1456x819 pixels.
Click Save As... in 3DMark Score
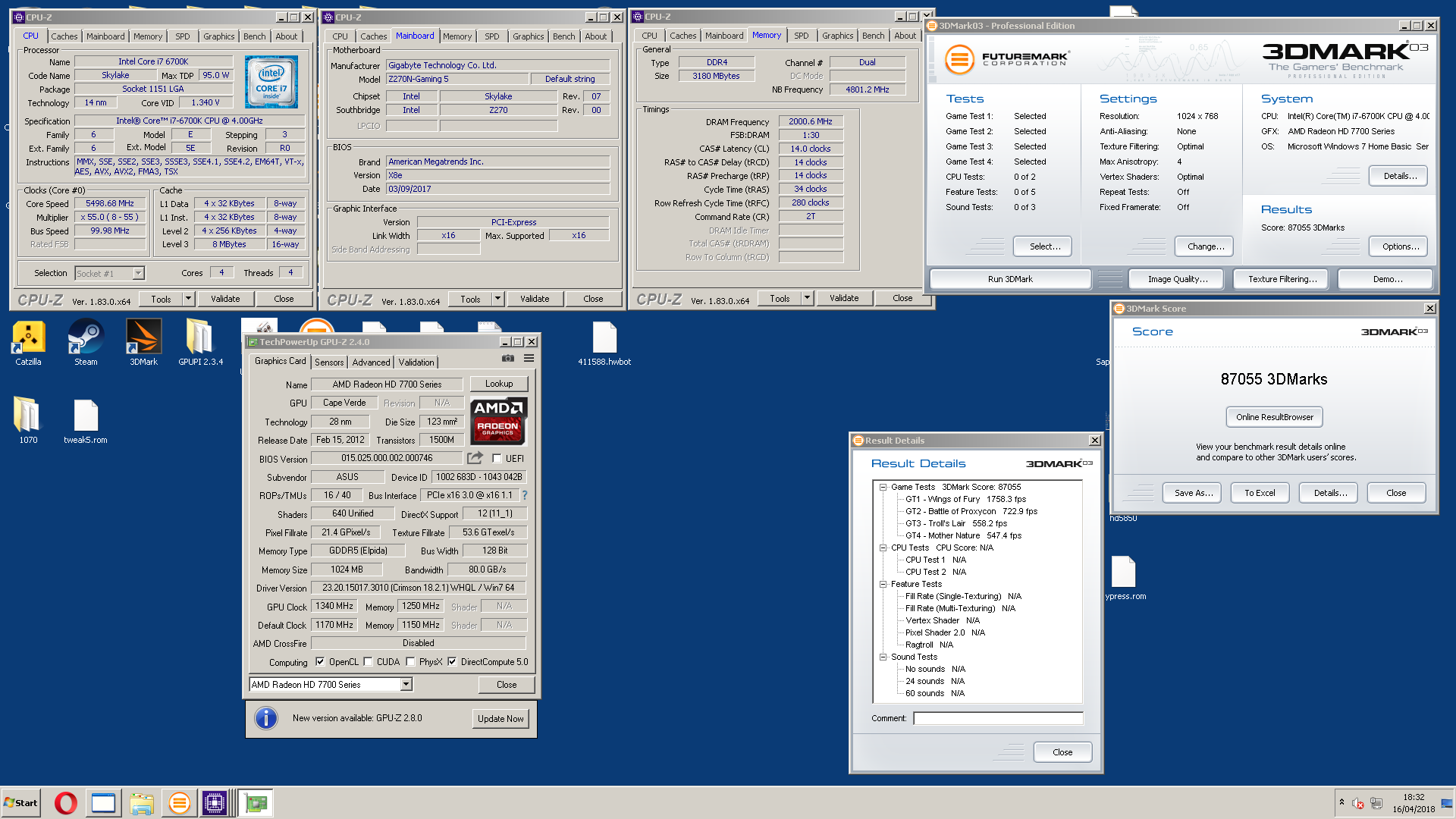[x=1193, y=493]
